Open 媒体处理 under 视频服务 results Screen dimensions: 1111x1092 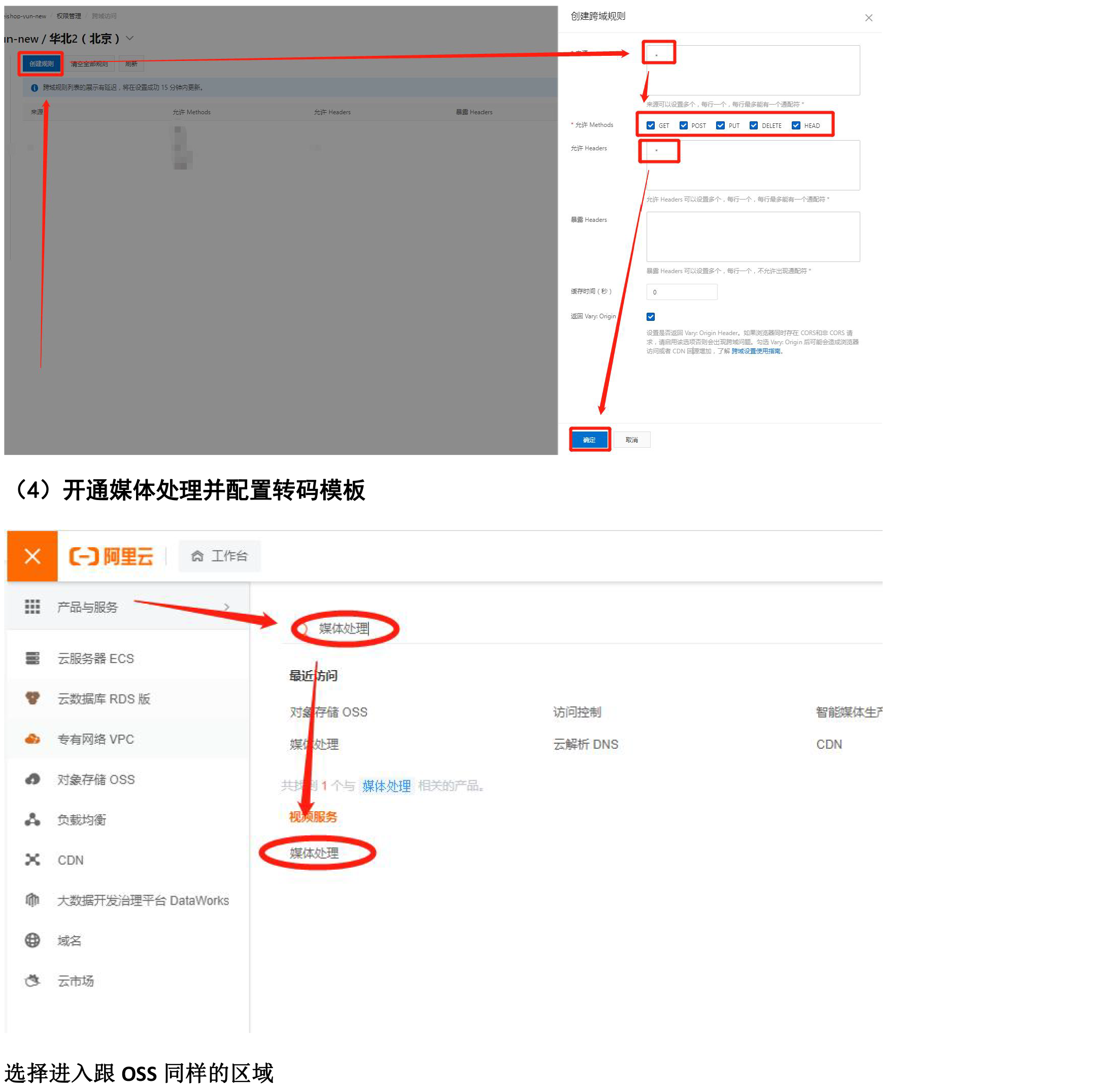tap(314, 852)
